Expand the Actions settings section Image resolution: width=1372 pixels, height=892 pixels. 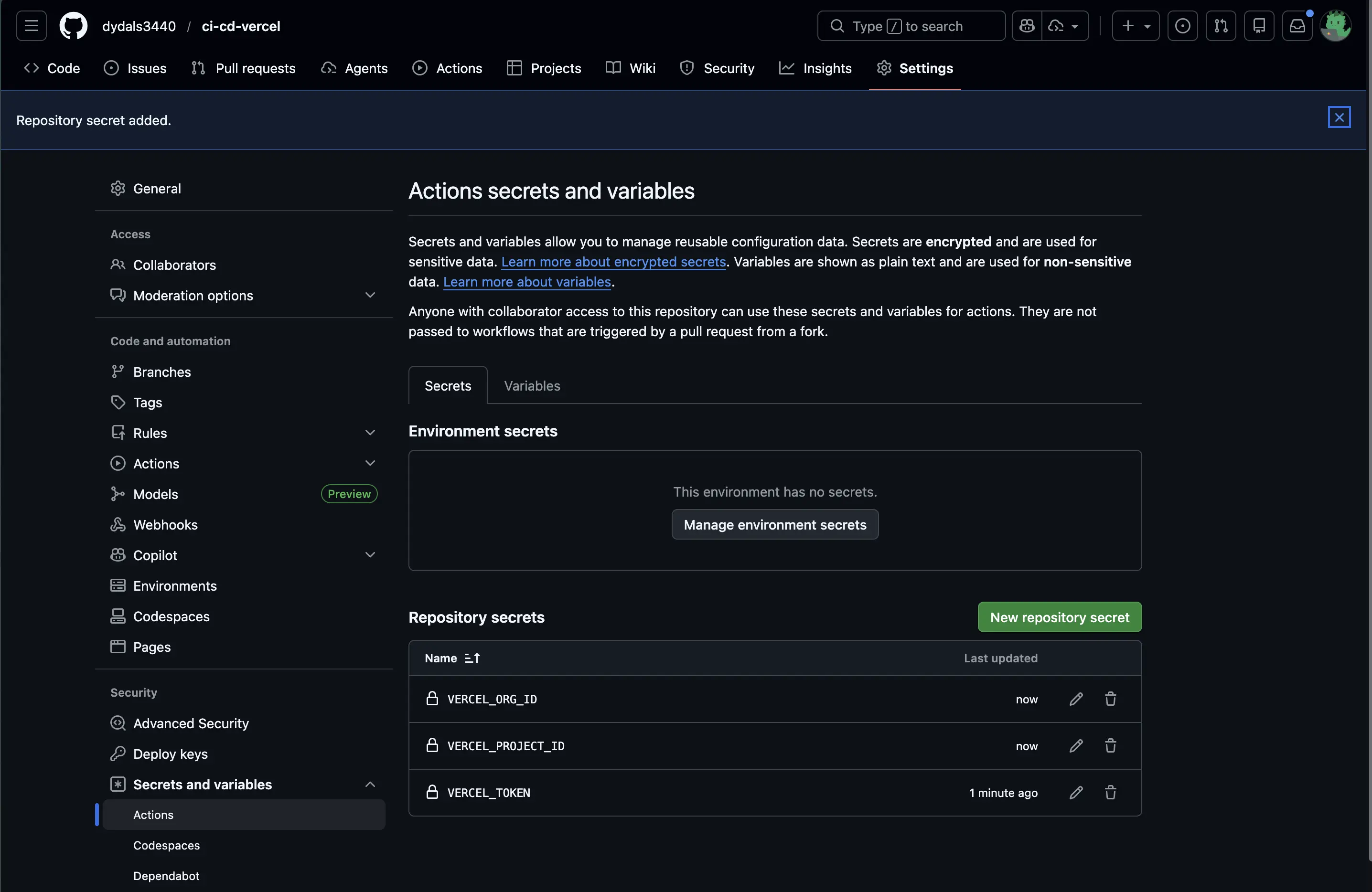tap(370, 463)
